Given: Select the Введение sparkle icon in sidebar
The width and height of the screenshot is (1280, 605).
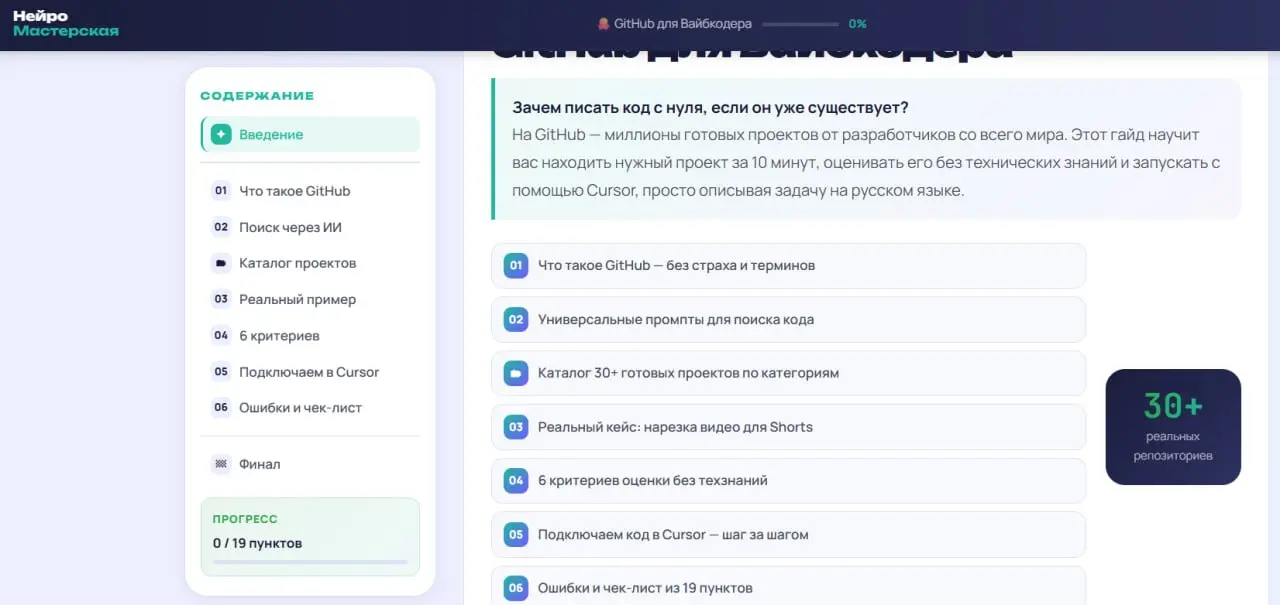Looking at the screenshot, I should click(x=221, y=134).
